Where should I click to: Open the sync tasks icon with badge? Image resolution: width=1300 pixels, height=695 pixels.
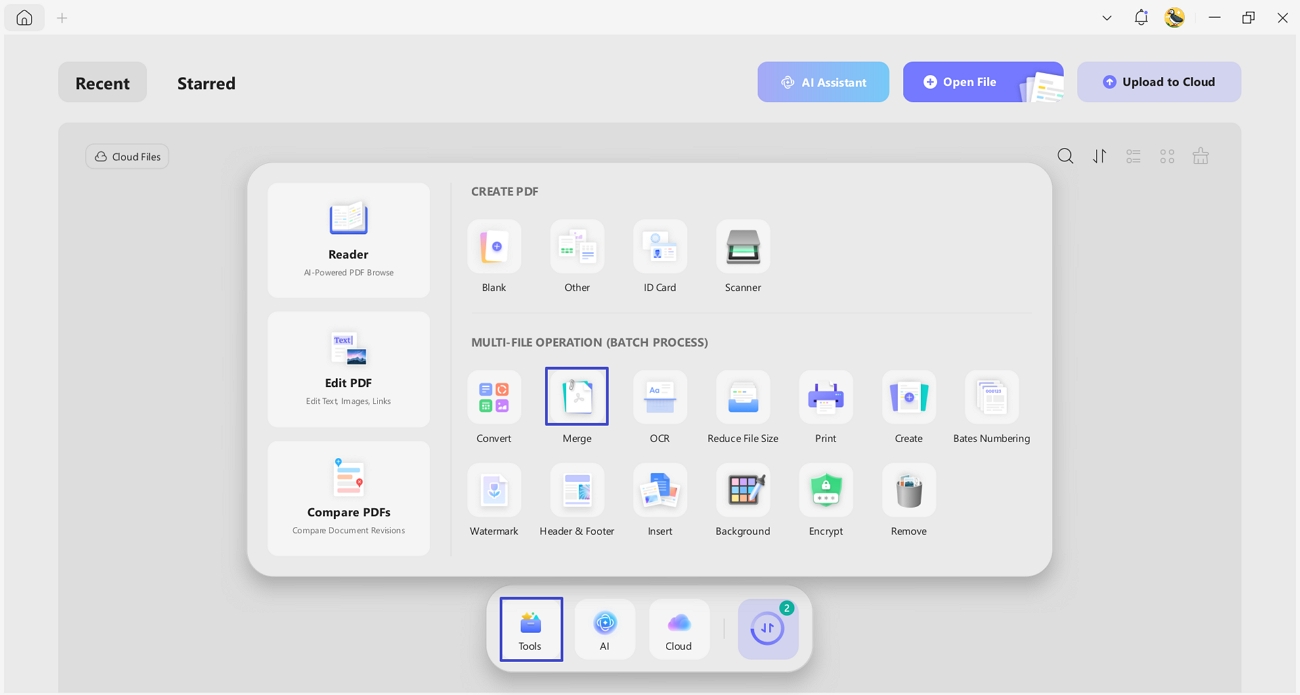tap(768, 629)
